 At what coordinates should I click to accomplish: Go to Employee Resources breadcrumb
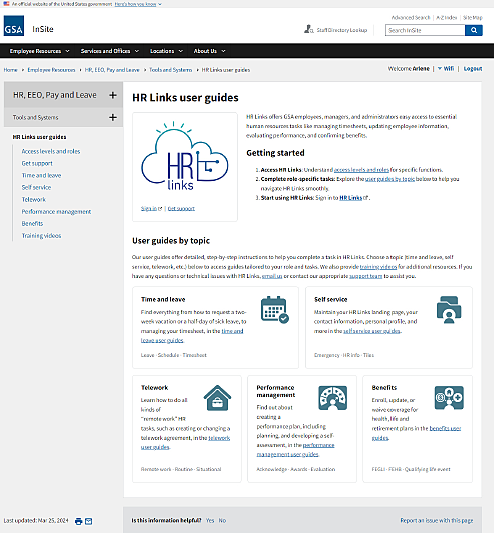51,70
